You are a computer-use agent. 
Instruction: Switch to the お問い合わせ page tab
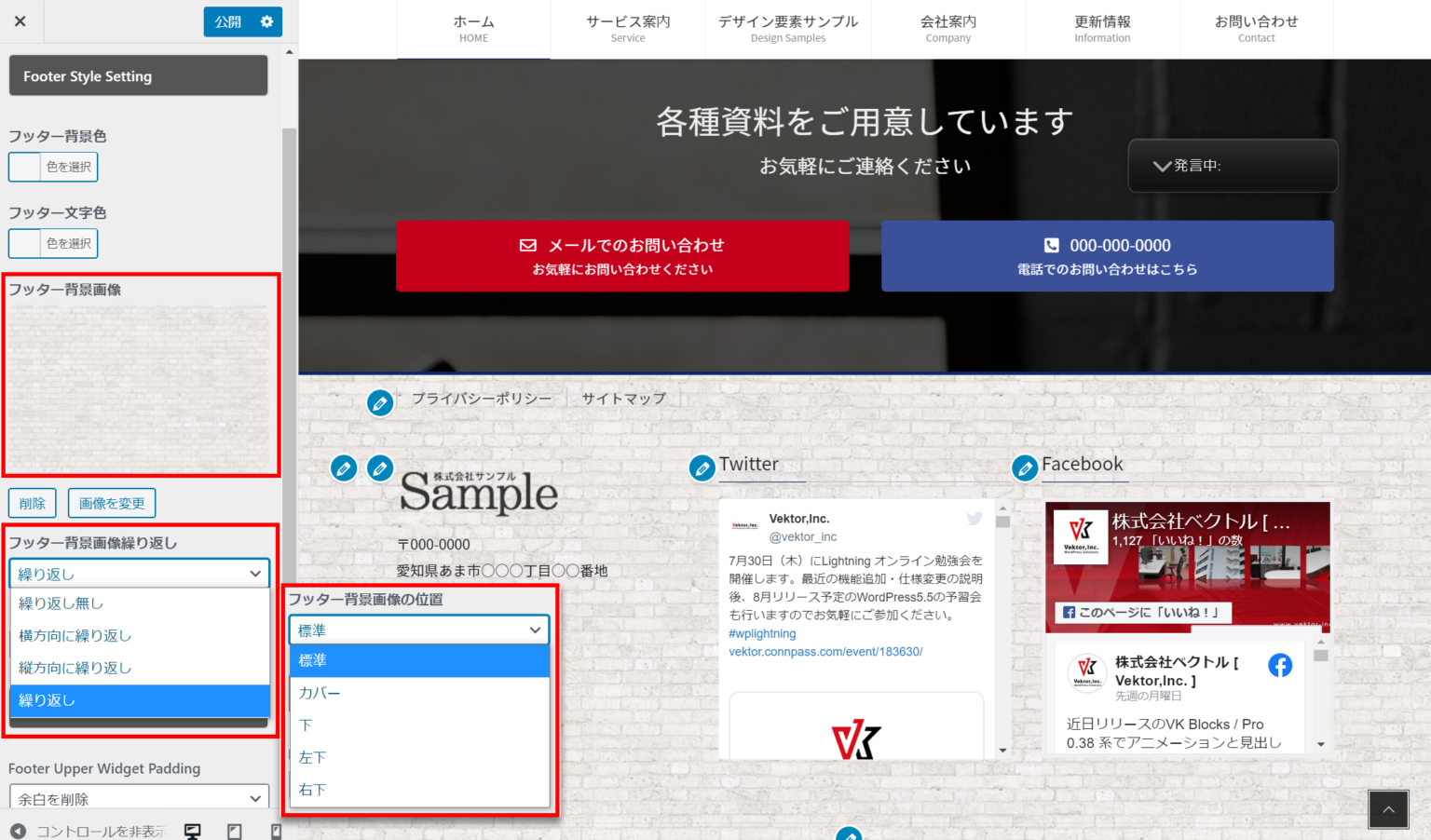point(1256,28)
